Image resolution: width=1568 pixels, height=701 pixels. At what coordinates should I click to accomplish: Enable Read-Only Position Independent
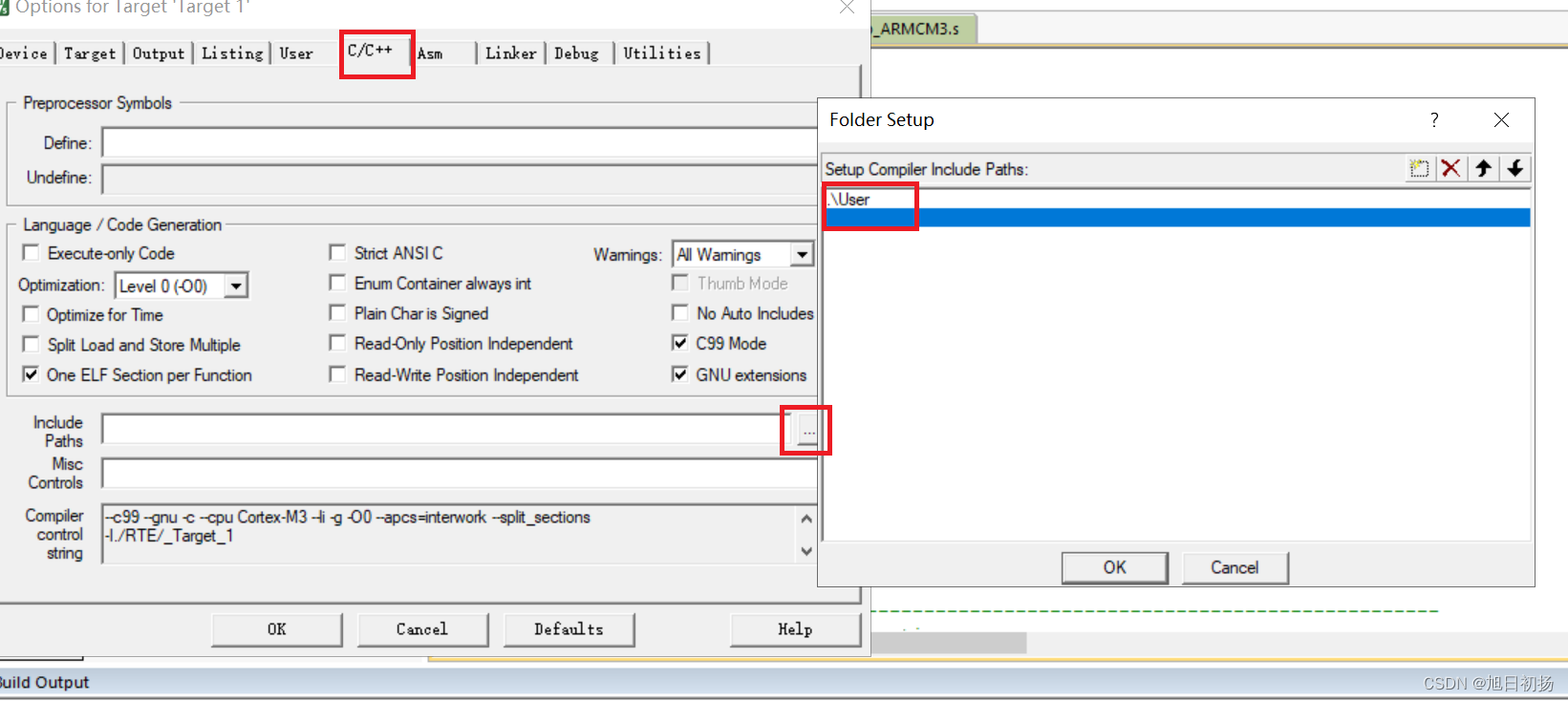[x=337, y=343]
